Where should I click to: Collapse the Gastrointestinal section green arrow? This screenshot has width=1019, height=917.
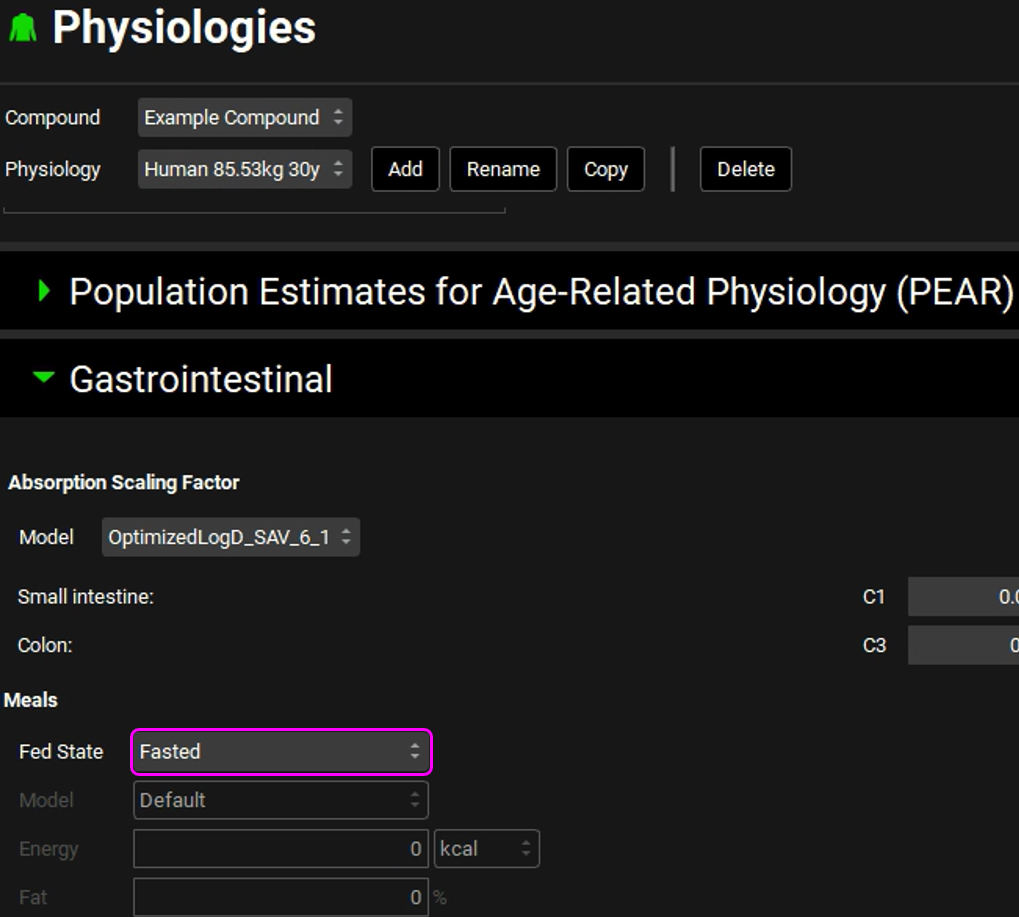coord(43,378)
